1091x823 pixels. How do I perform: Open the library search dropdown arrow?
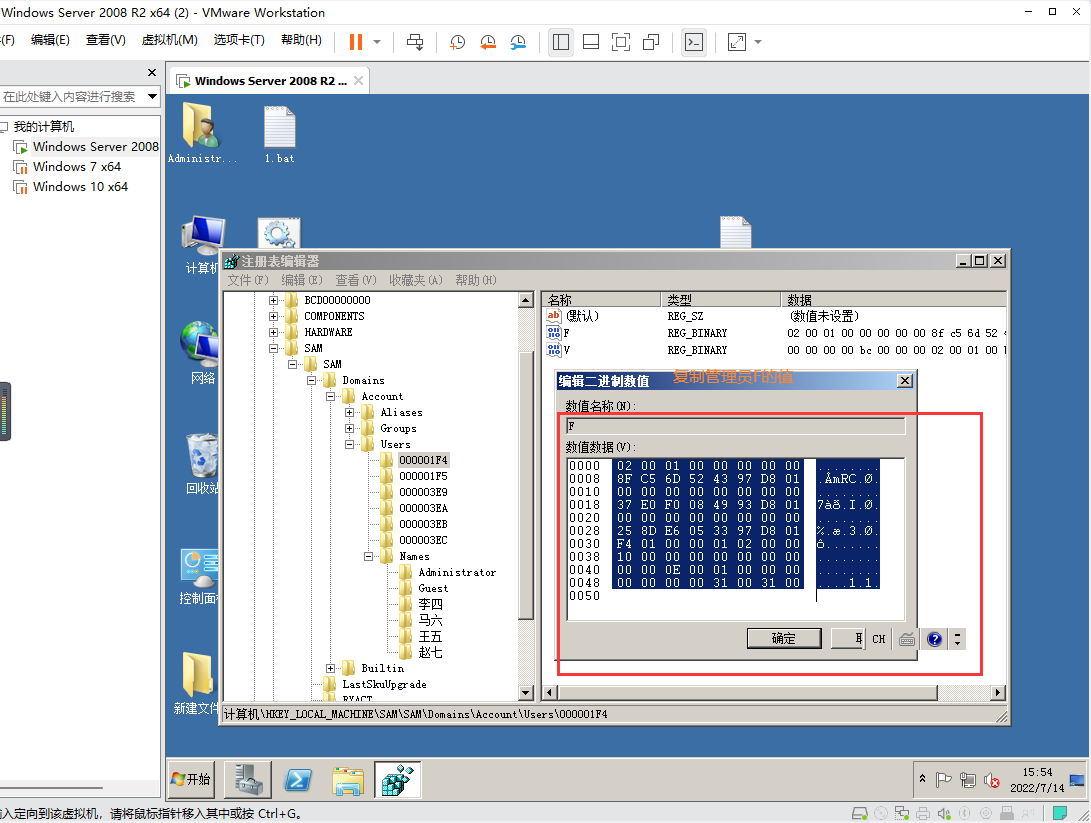[152, 97]
